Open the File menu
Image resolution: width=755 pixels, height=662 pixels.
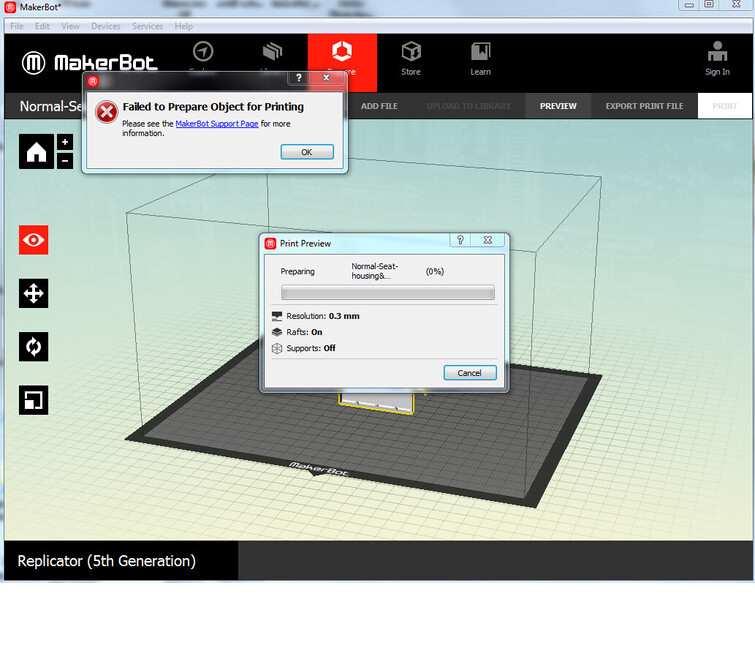pos(17,26)
